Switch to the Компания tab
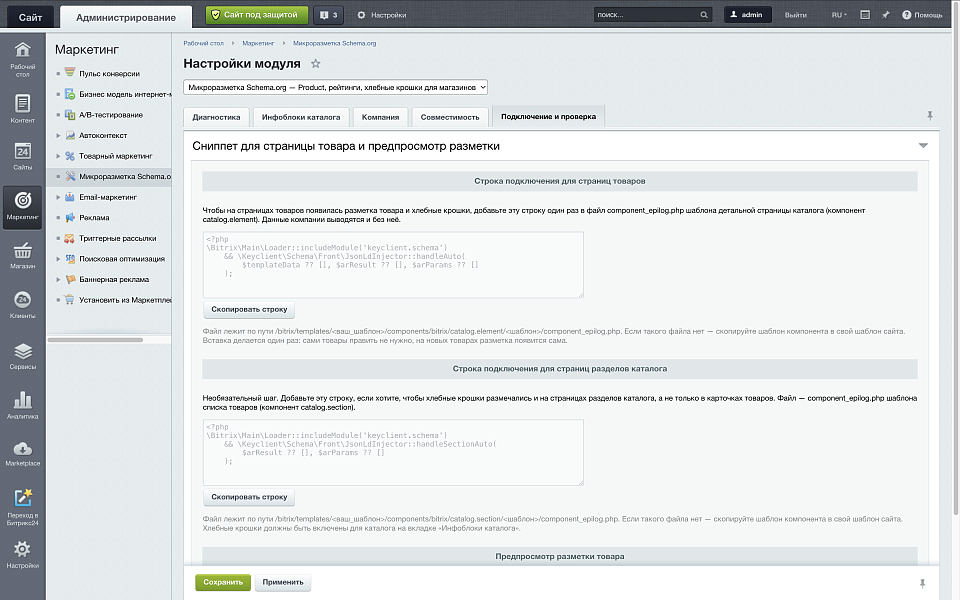Screen dimensions: 960x600 [x=380, y=117]
